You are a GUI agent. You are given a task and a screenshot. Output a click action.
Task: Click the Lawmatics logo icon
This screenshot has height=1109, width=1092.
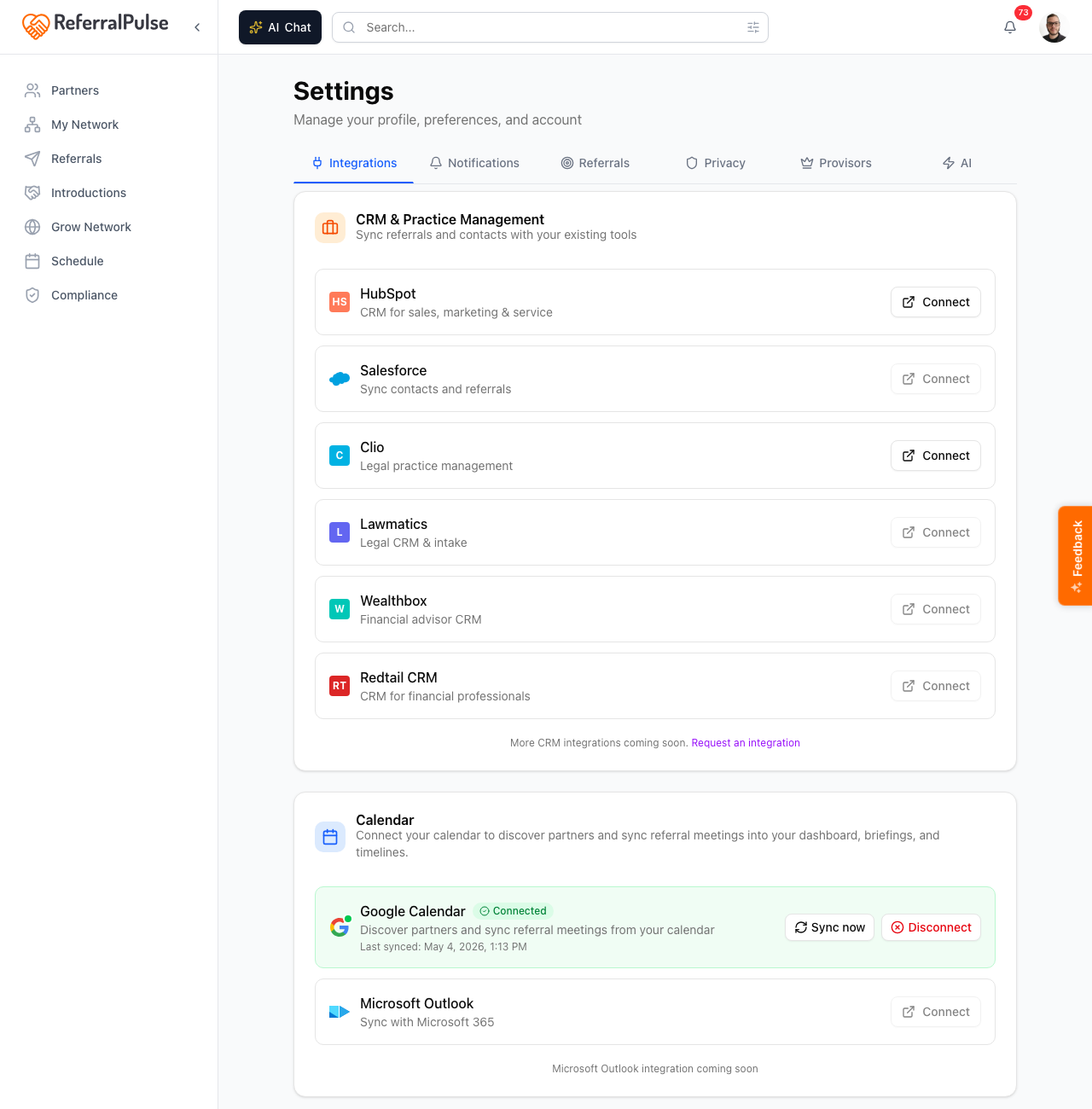point(340,532)
